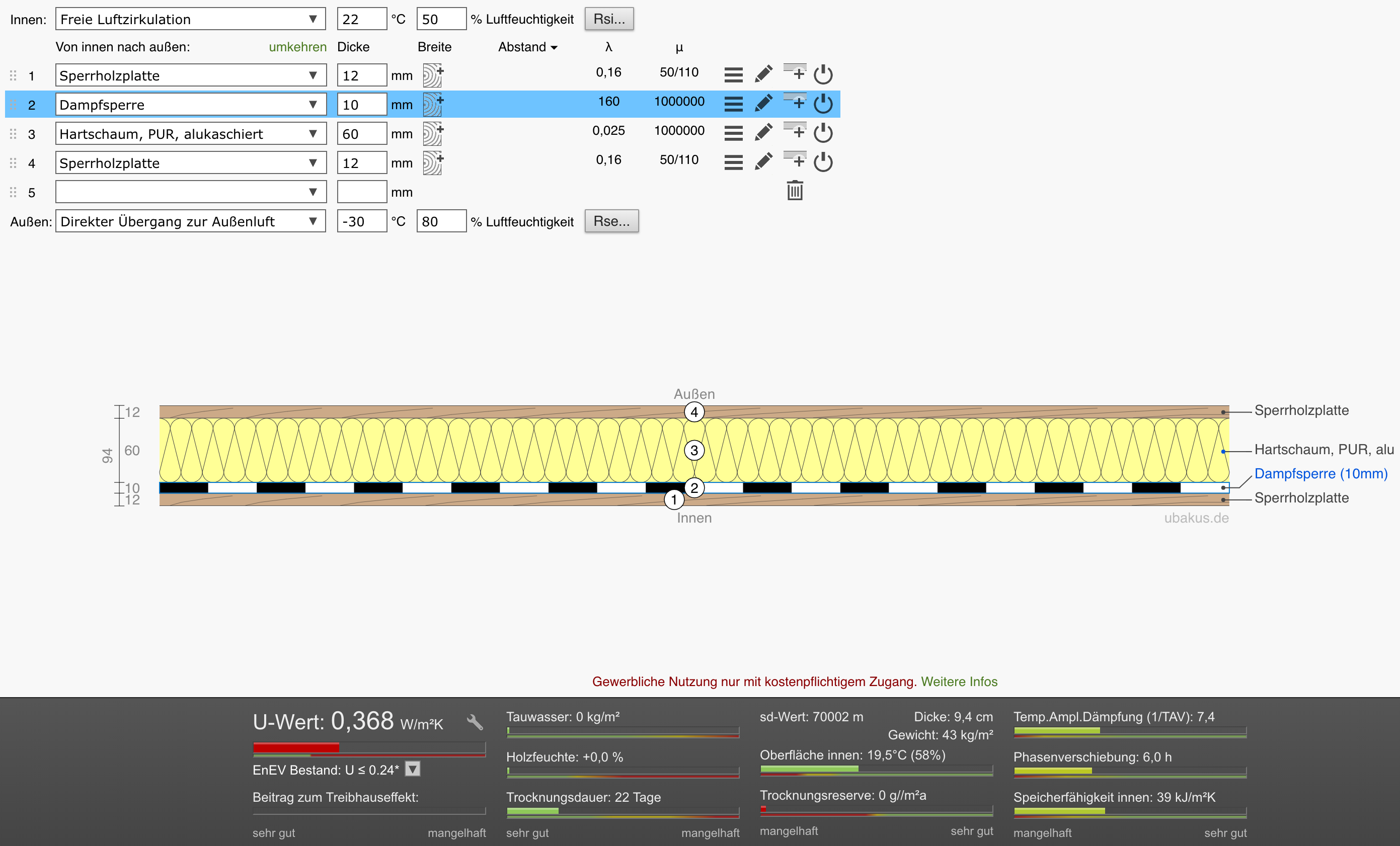Click the sd-Wert: 70002 m text
The width and height of the screenshot is (1400, 846).
811,717
